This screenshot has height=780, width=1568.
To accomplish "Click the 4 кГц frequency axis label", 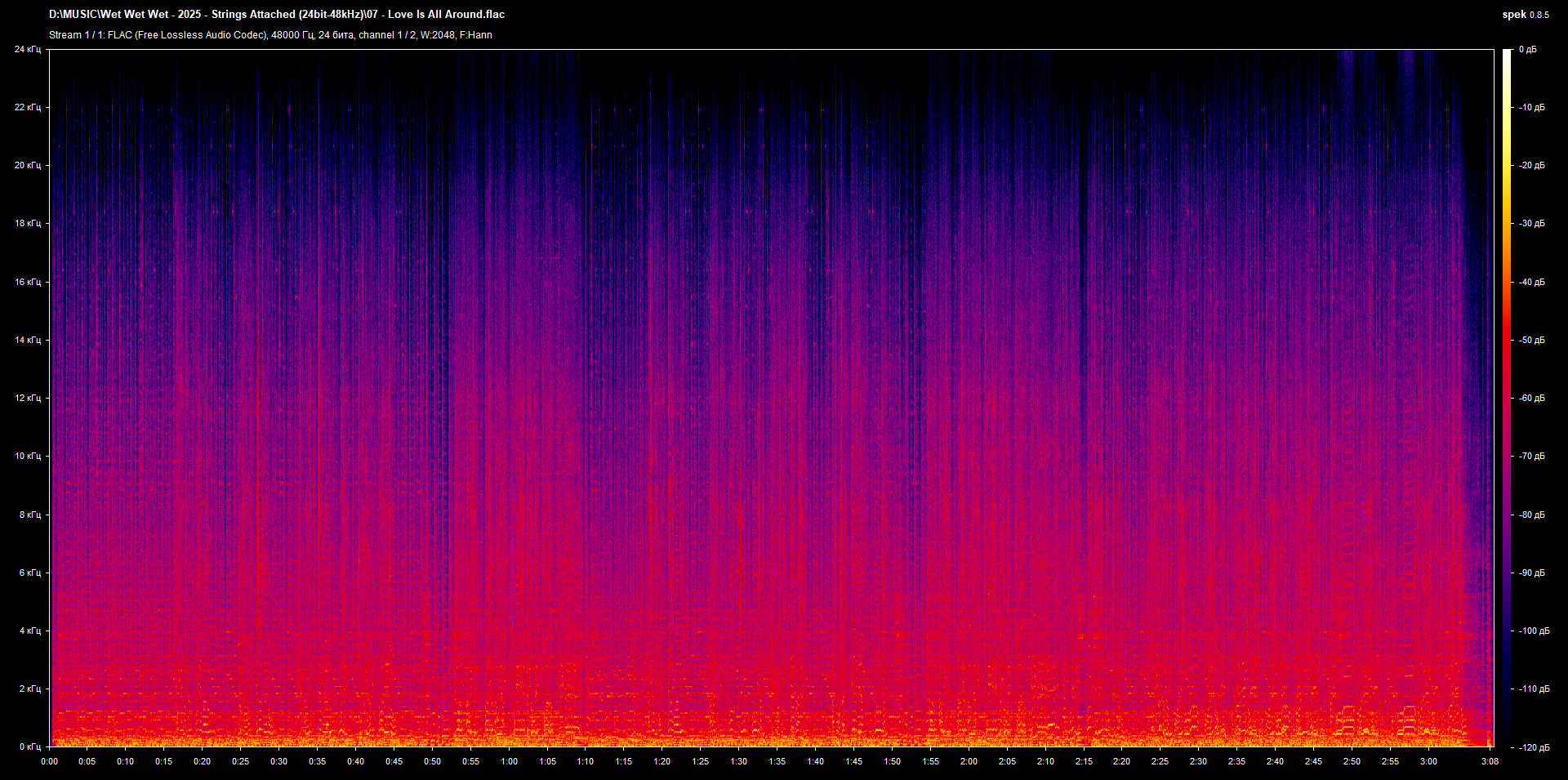I will (30, 631).
